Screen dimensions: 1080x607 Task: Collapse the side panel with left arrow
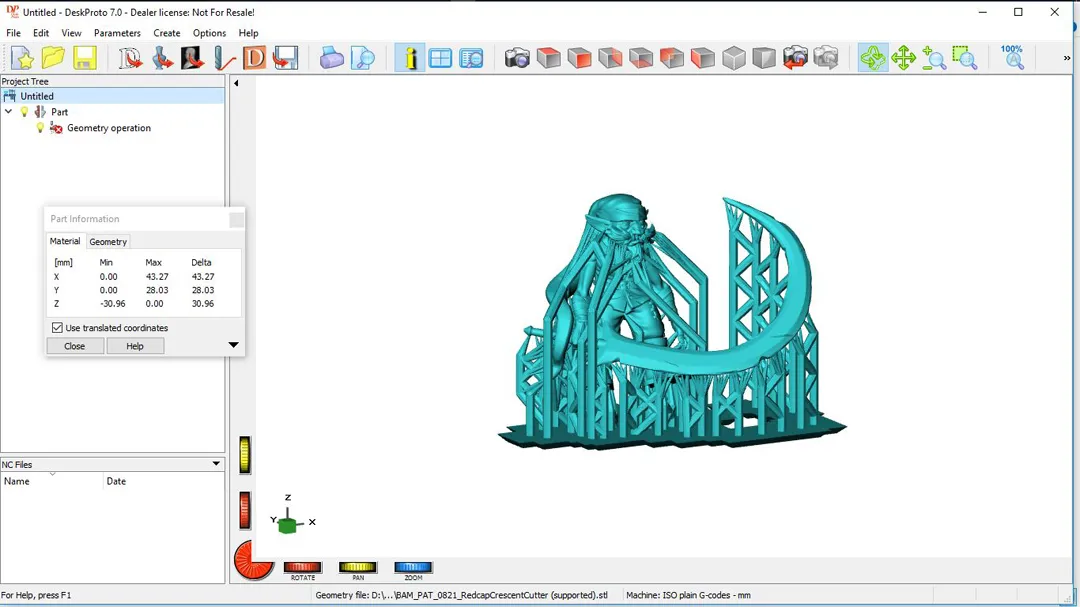(236, 83)
